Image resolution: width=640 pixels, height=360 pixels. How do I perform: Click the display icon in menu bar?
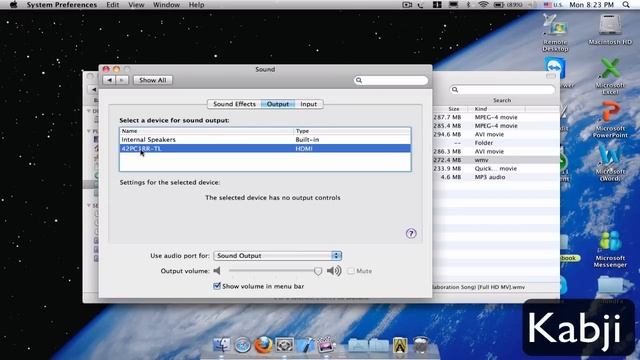coord(453,5)
